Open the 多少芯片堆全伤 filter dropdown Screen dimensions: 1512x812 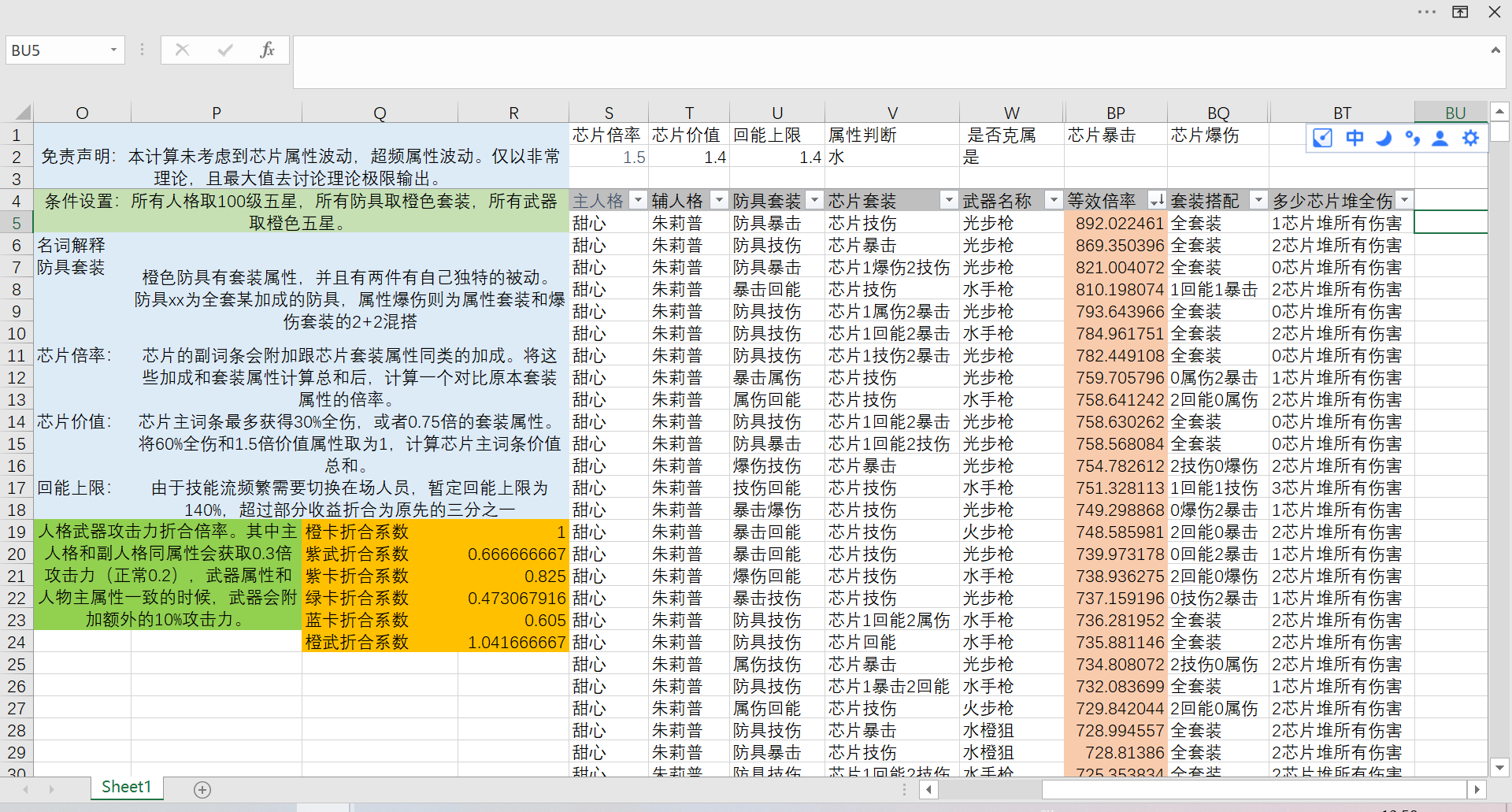pos(1404,201)
